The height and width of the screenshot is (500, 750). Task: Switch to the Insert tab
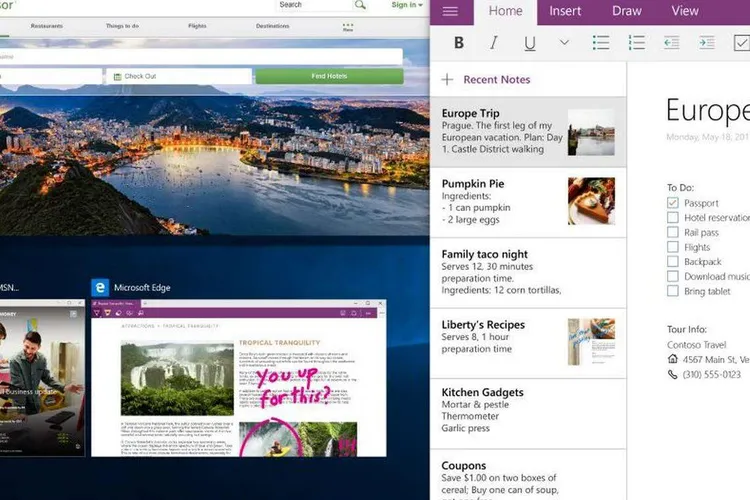[x=565, y=12]
